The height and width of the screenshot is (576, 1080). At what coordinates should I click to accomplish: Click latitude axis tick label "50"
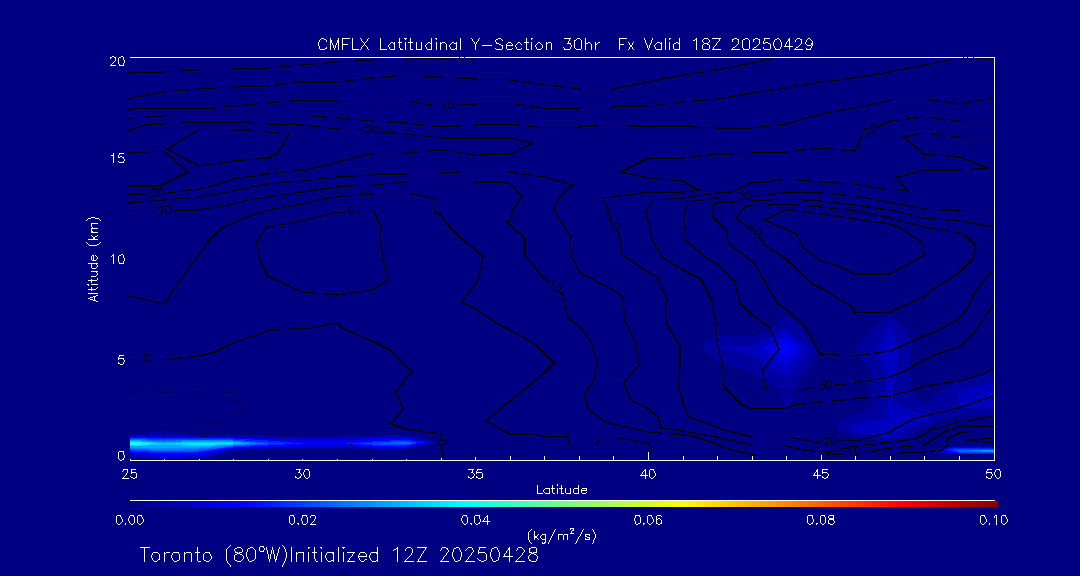point(994,473)
